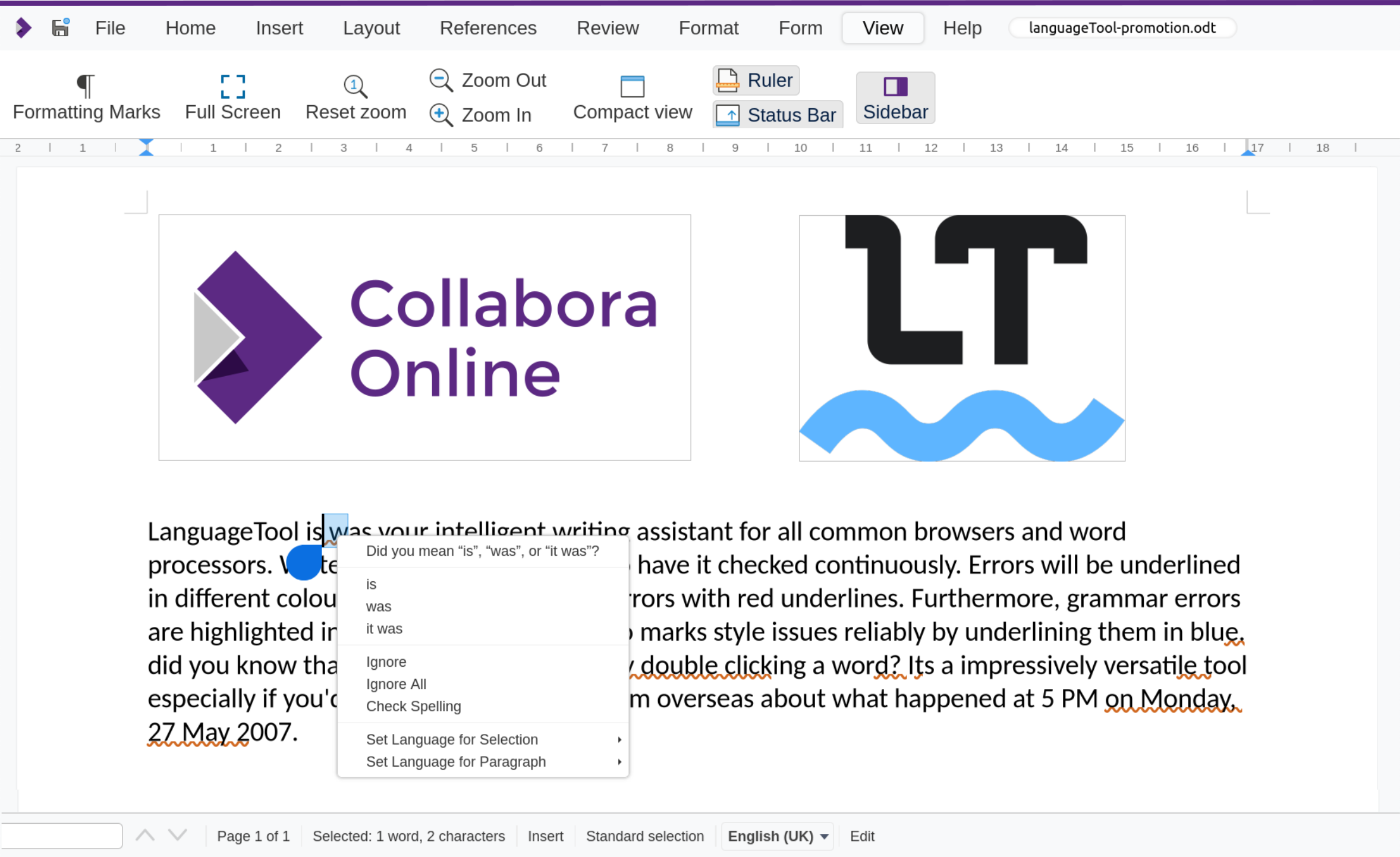Switch to the Layout tab

point(372,28)
